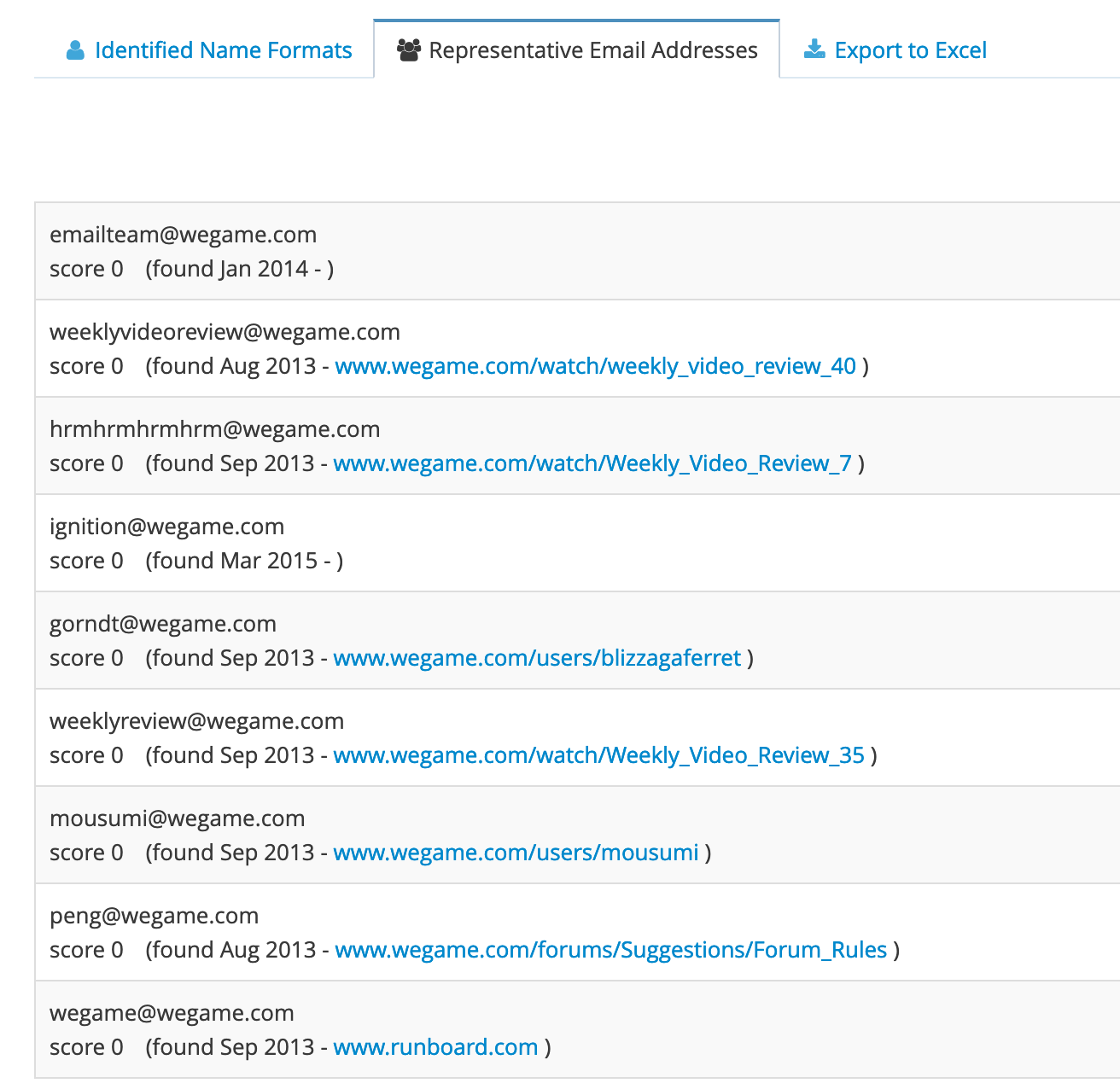1120x1089 pixels.
Task: Click the 'found Jan 2014' text
Action: 230,269
